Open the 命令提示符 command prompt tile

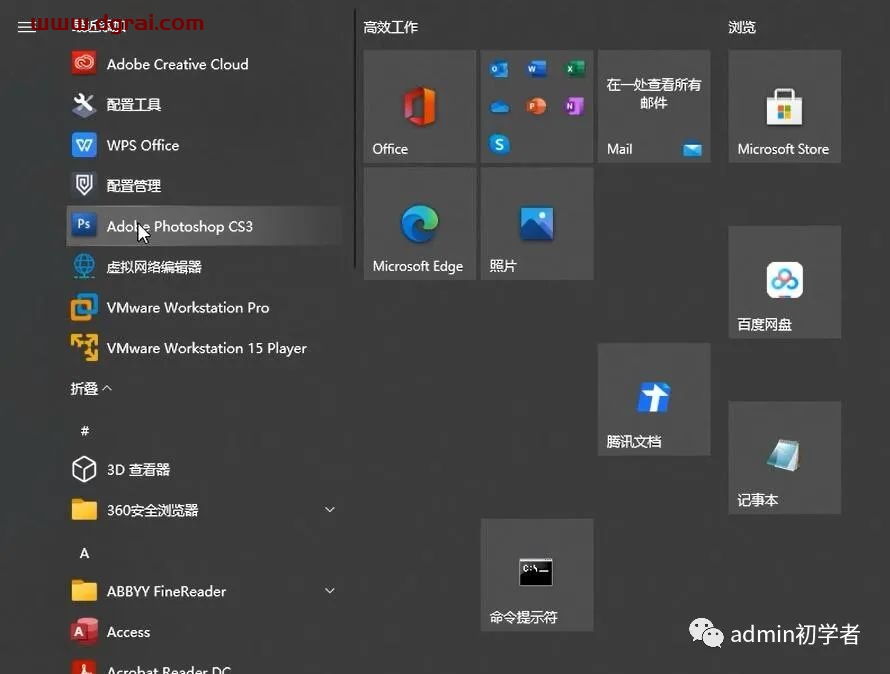[537, 575]
